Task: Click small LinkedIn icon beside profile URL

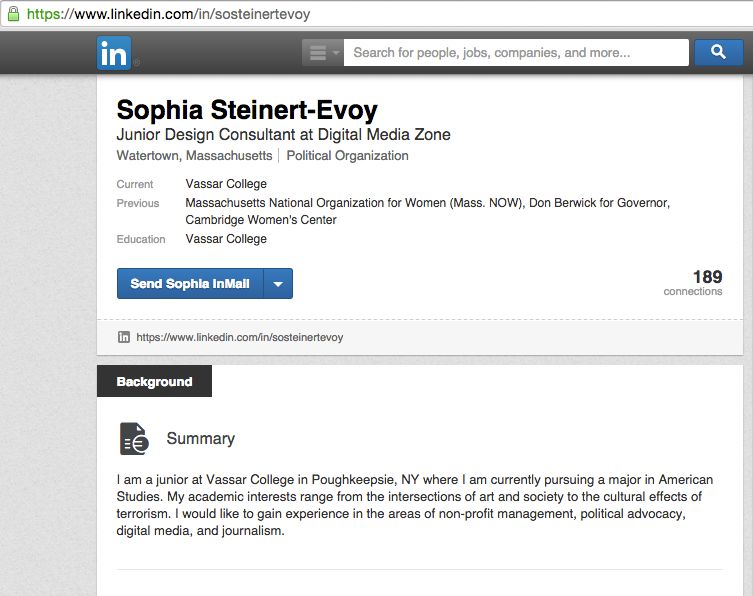Action: (x=124, y=337)
